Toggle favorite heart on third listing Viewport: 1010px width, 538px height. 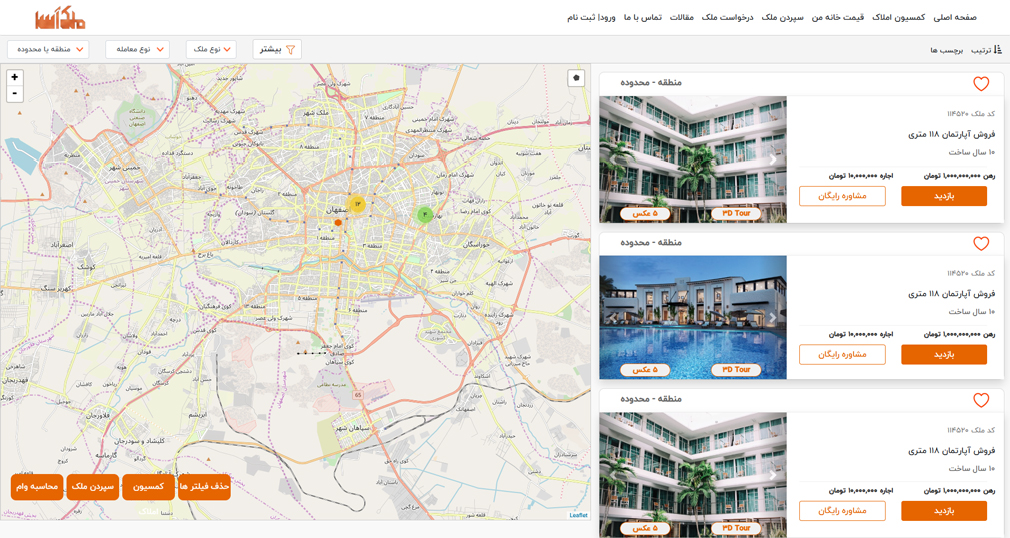tap(981, 400)
